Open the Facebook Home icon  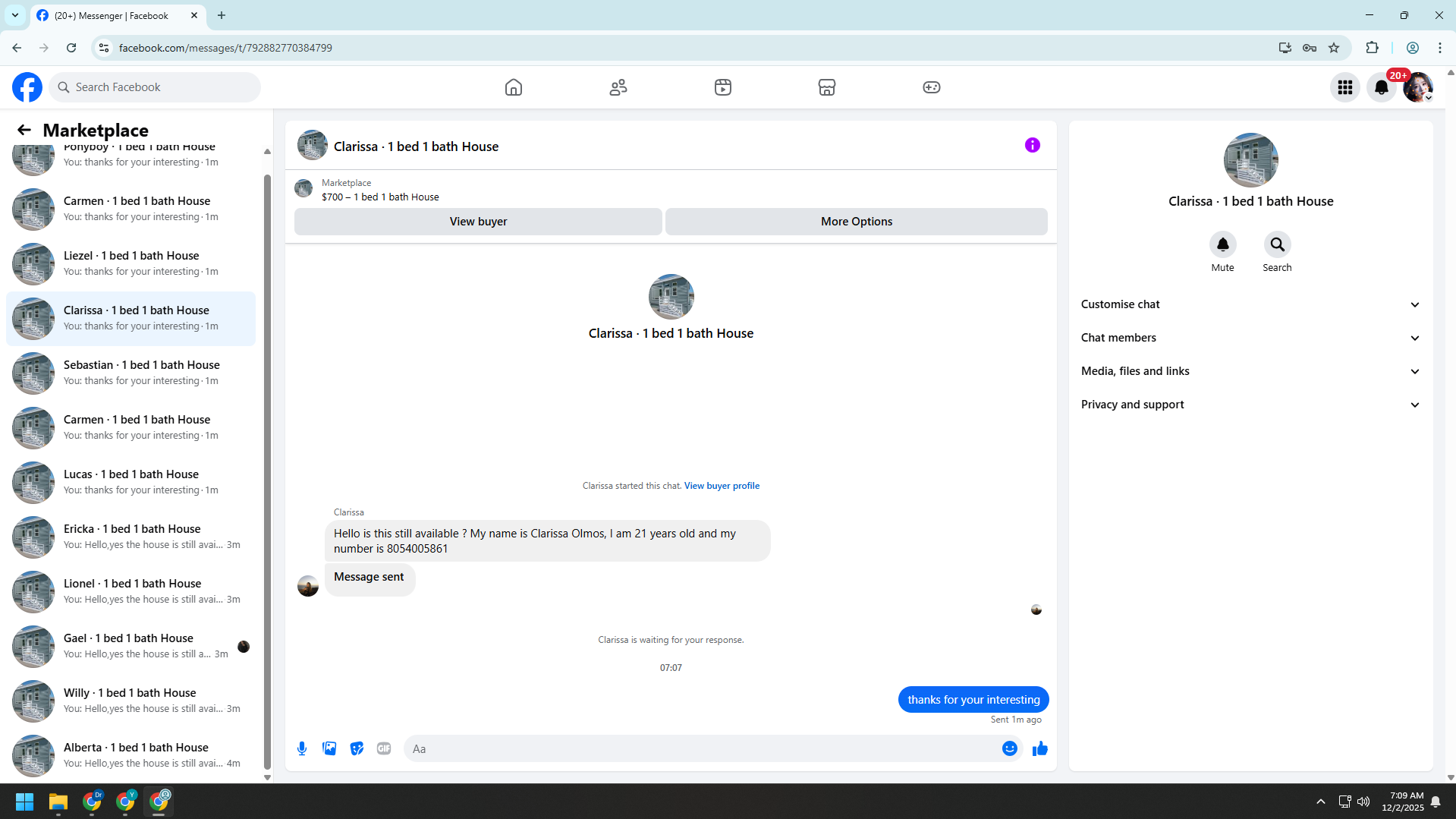click(x=514, y=87)
